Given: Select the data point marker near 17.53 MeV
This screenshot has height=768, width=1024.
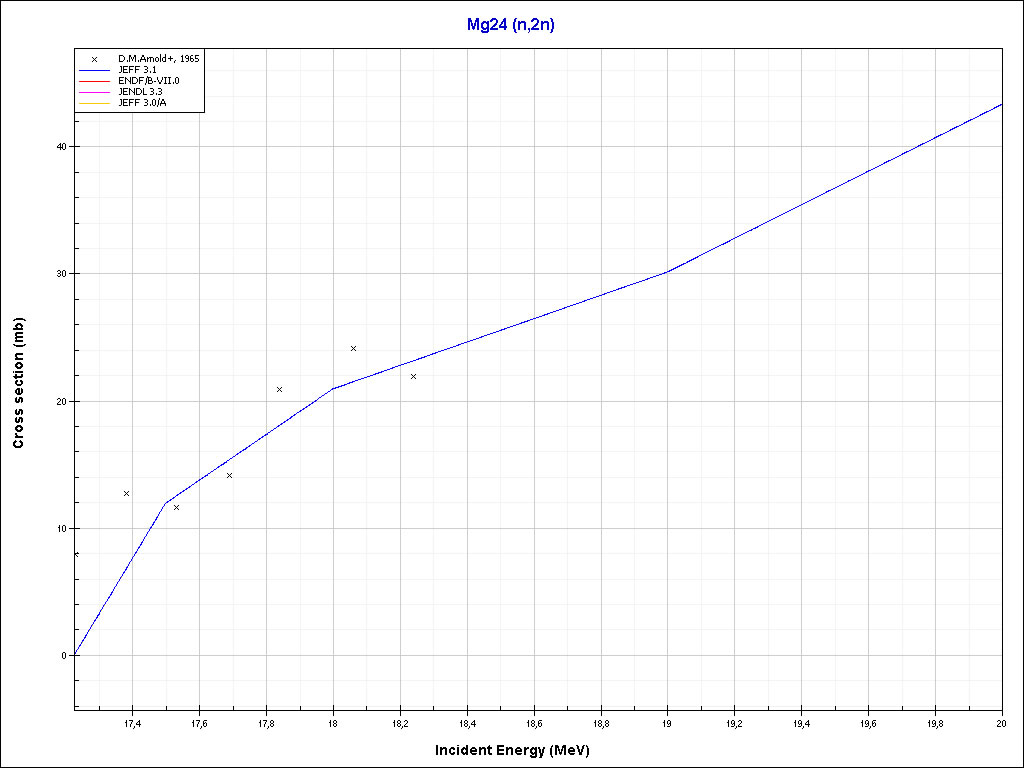Looking at the screenshot, I should click(176, 507).
